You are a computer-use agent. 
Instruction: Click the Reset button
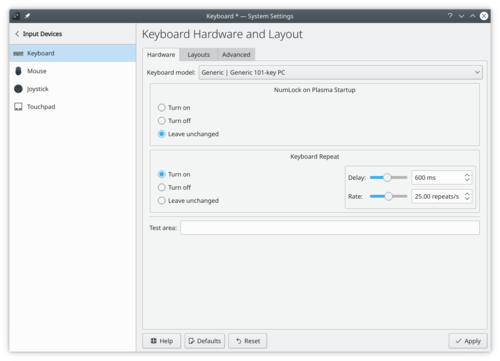248,341
